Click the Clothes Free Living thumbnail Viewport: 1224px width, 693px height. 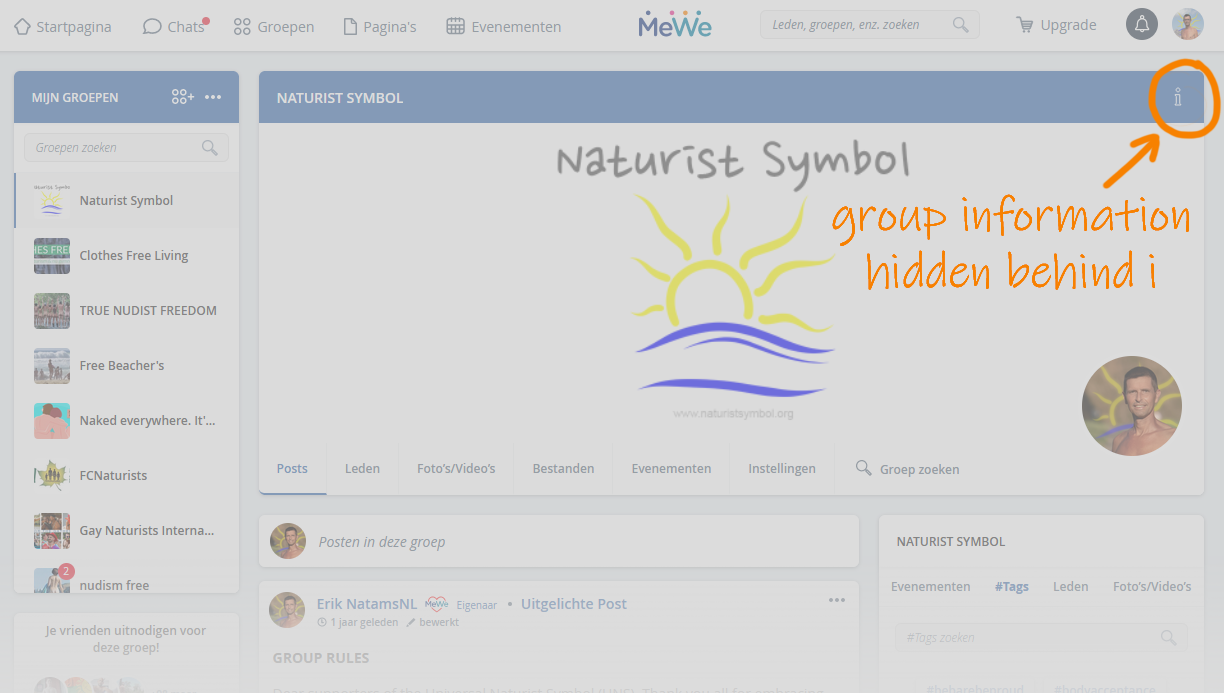coord(52,256)
